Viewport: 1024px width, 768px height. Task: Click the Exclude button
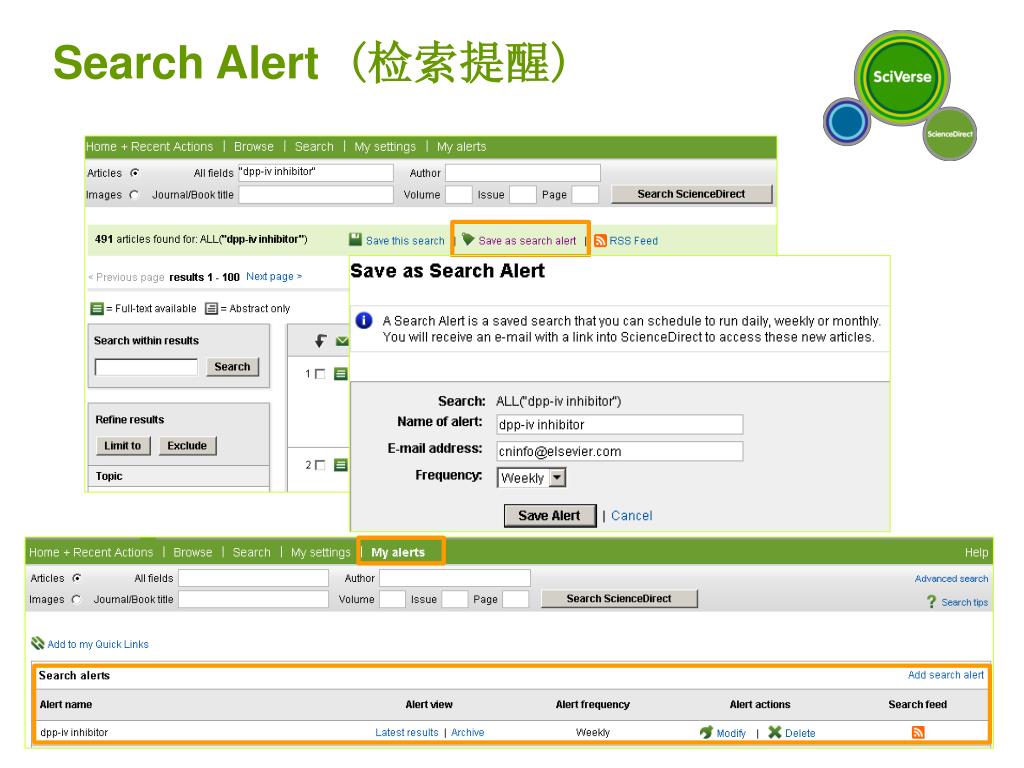[187, 445]
